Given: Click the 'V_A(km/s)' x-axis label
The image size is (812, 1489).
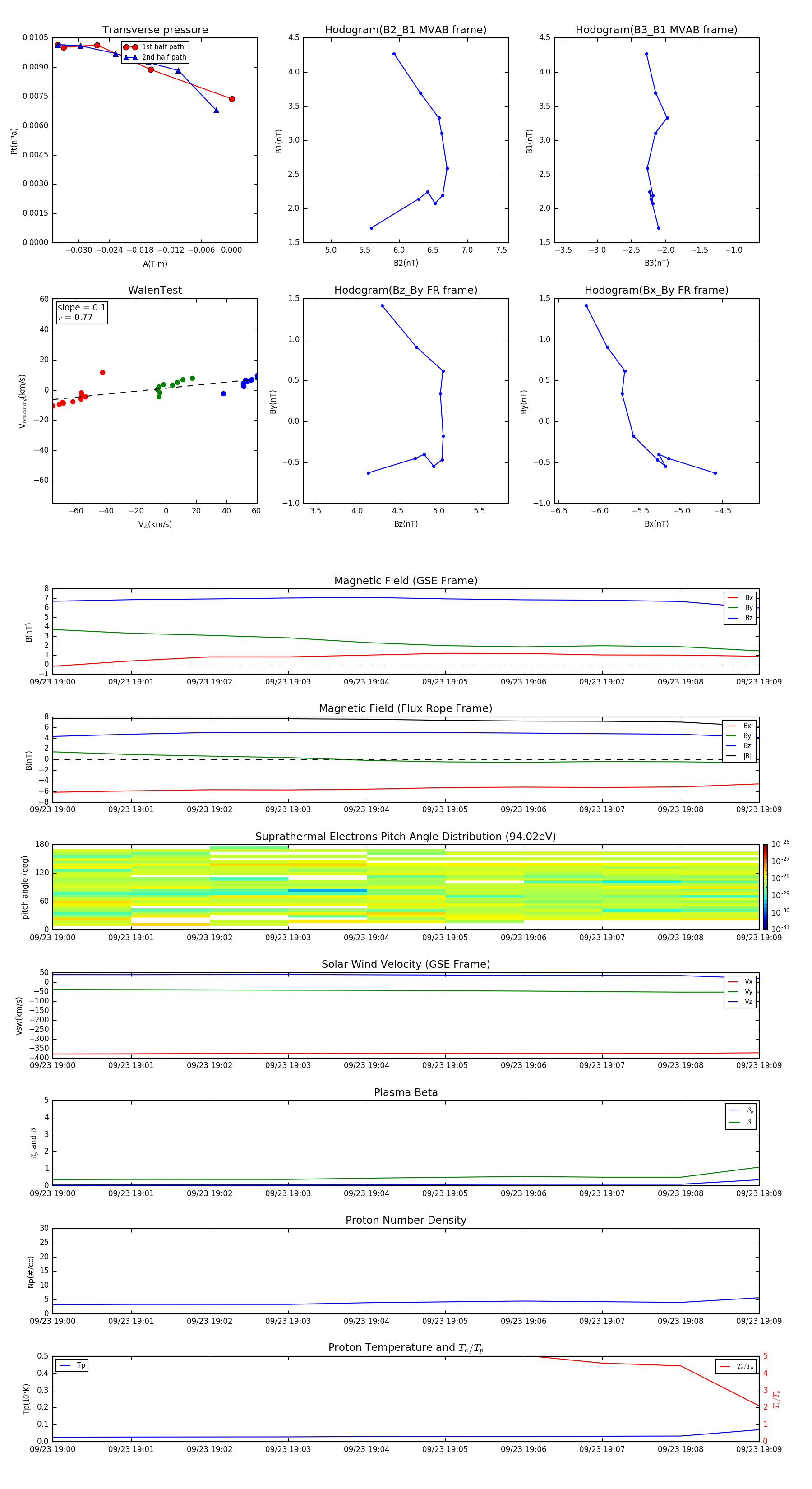Looking at the screenshot, I should [155, 524].
